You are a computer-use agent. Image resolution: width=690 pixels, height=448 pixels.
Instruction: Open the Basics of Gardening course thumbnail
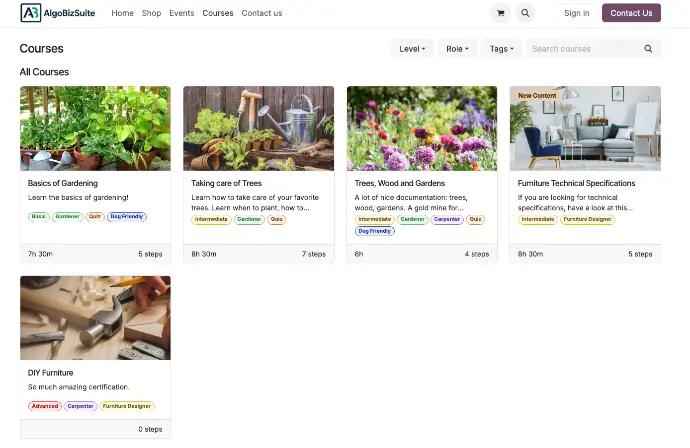click(x=95, y=128)
